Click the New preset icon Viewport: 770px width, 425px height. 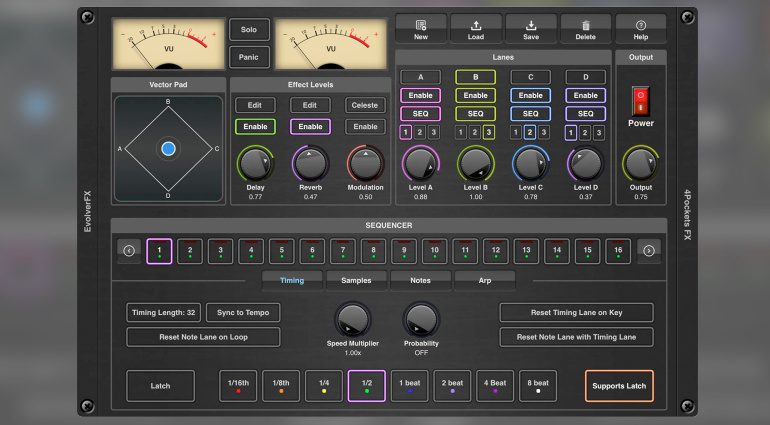421,25
